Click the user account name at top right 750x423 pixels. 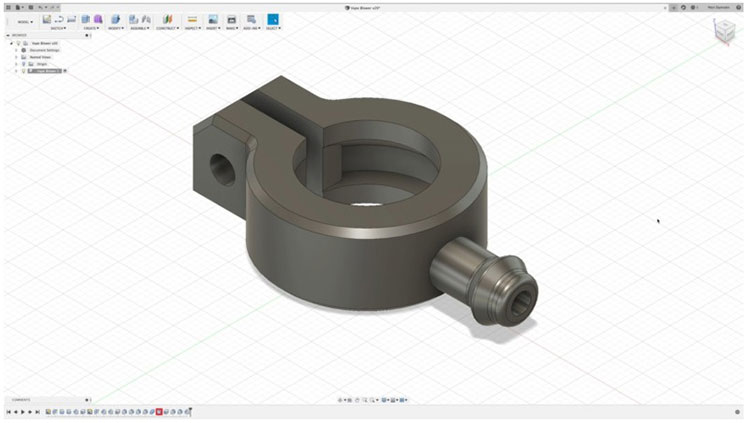[x=718, y=7]
